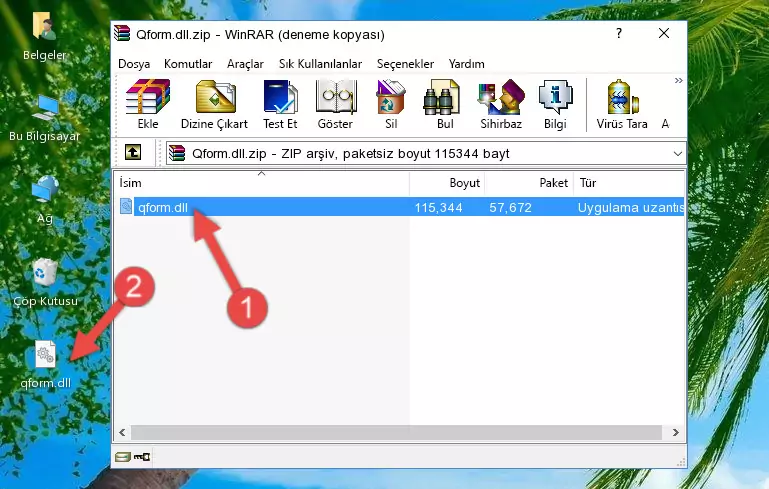Open the Yardım menu
The height and width of the screenshot is (489, 769).
pos(466,64)
